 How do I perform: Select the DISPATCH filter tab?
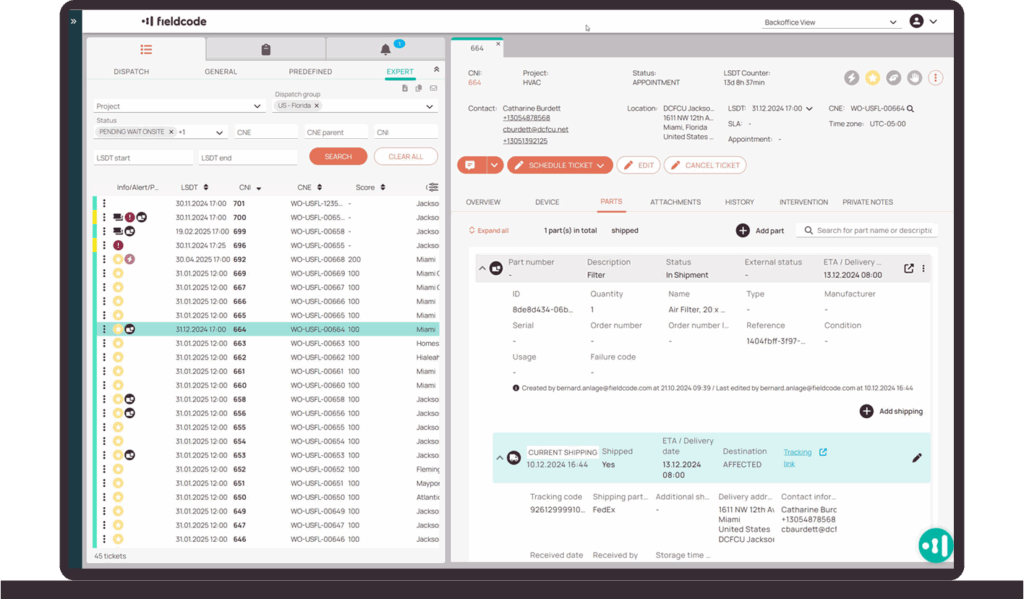coord(131,72)
